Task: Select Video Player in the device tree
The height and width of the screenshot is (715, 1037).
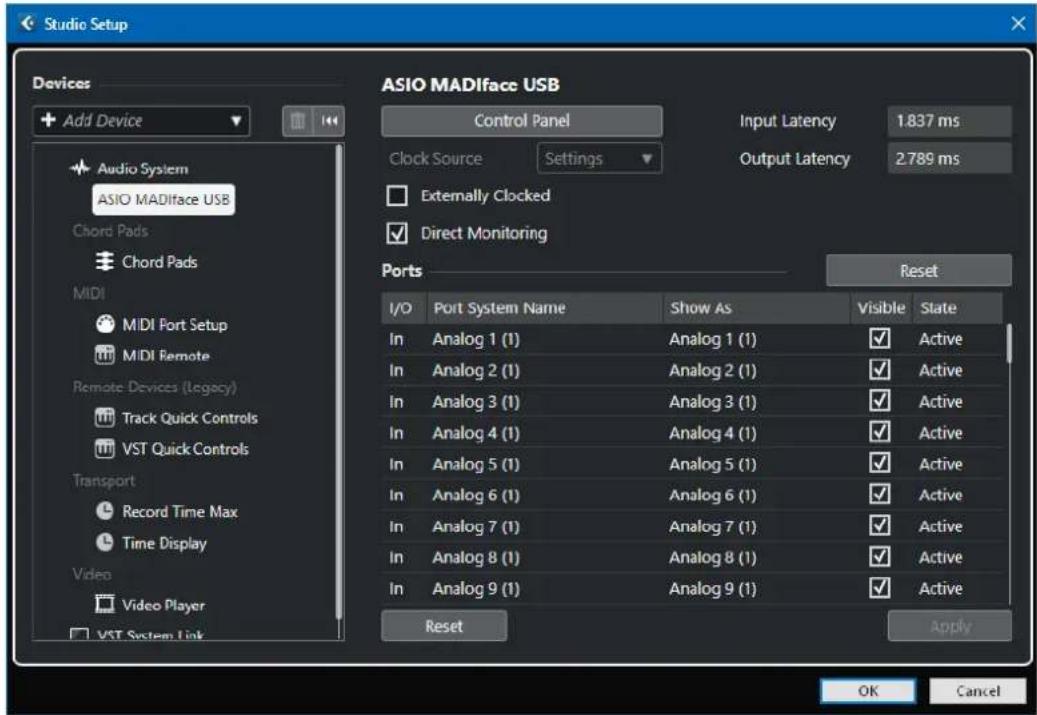Action: (x=163, y=605)
